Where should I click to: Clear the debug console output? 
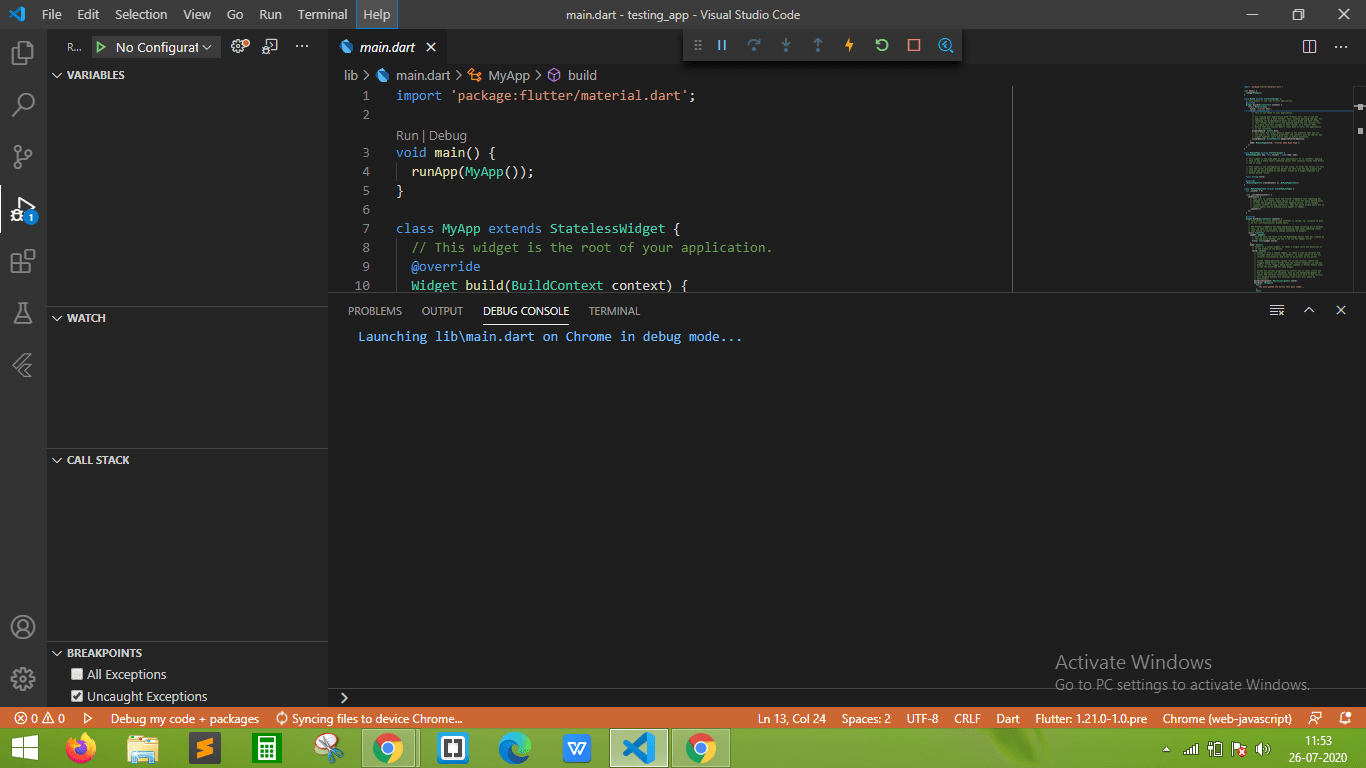tap(1277, 311)
